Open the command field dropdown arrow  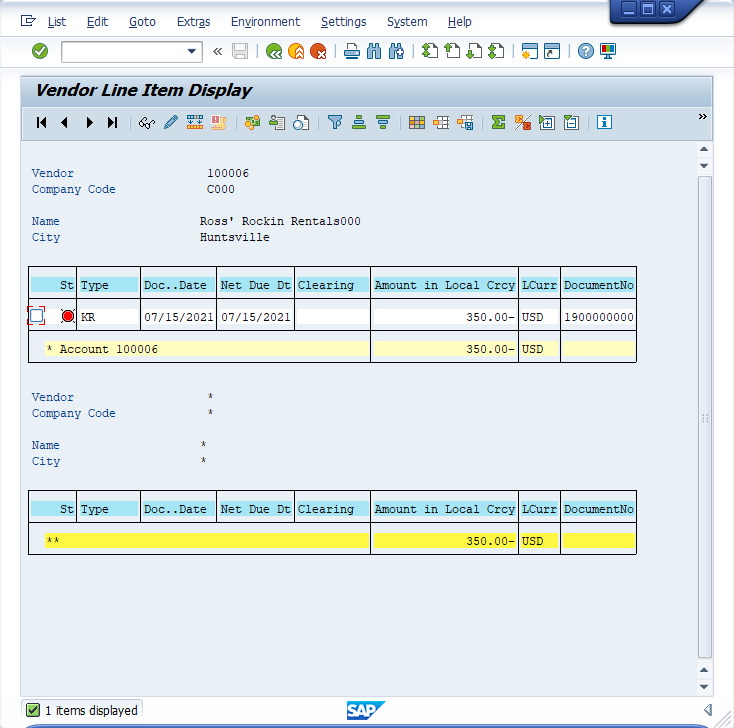pos(191,51)
